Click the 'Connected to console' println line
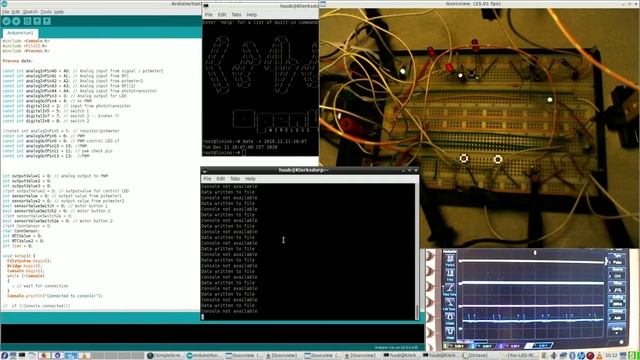 [55, 296]
